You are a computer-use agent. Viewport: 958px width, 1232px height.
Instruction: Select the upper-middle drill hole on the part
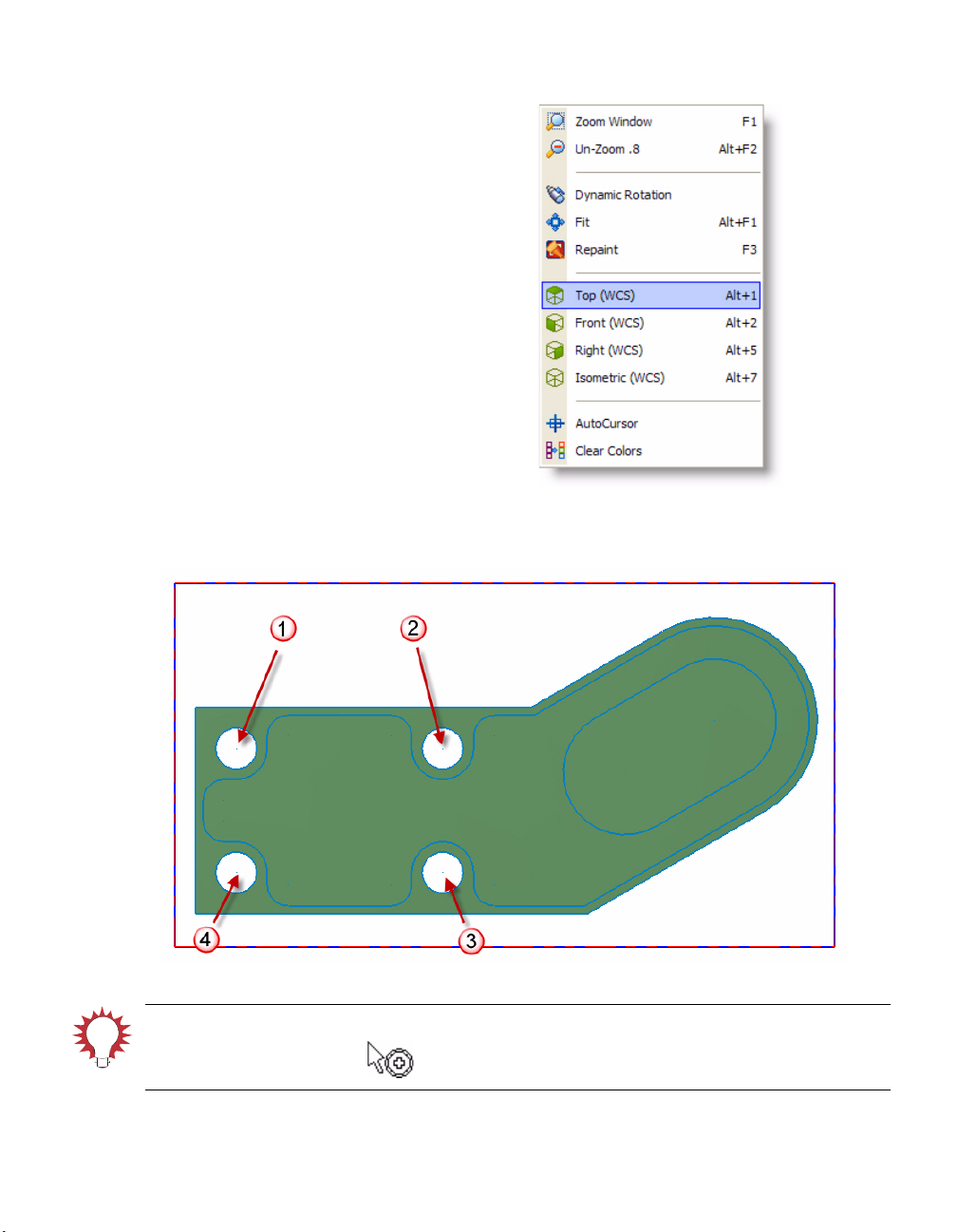tap(442, 748)
